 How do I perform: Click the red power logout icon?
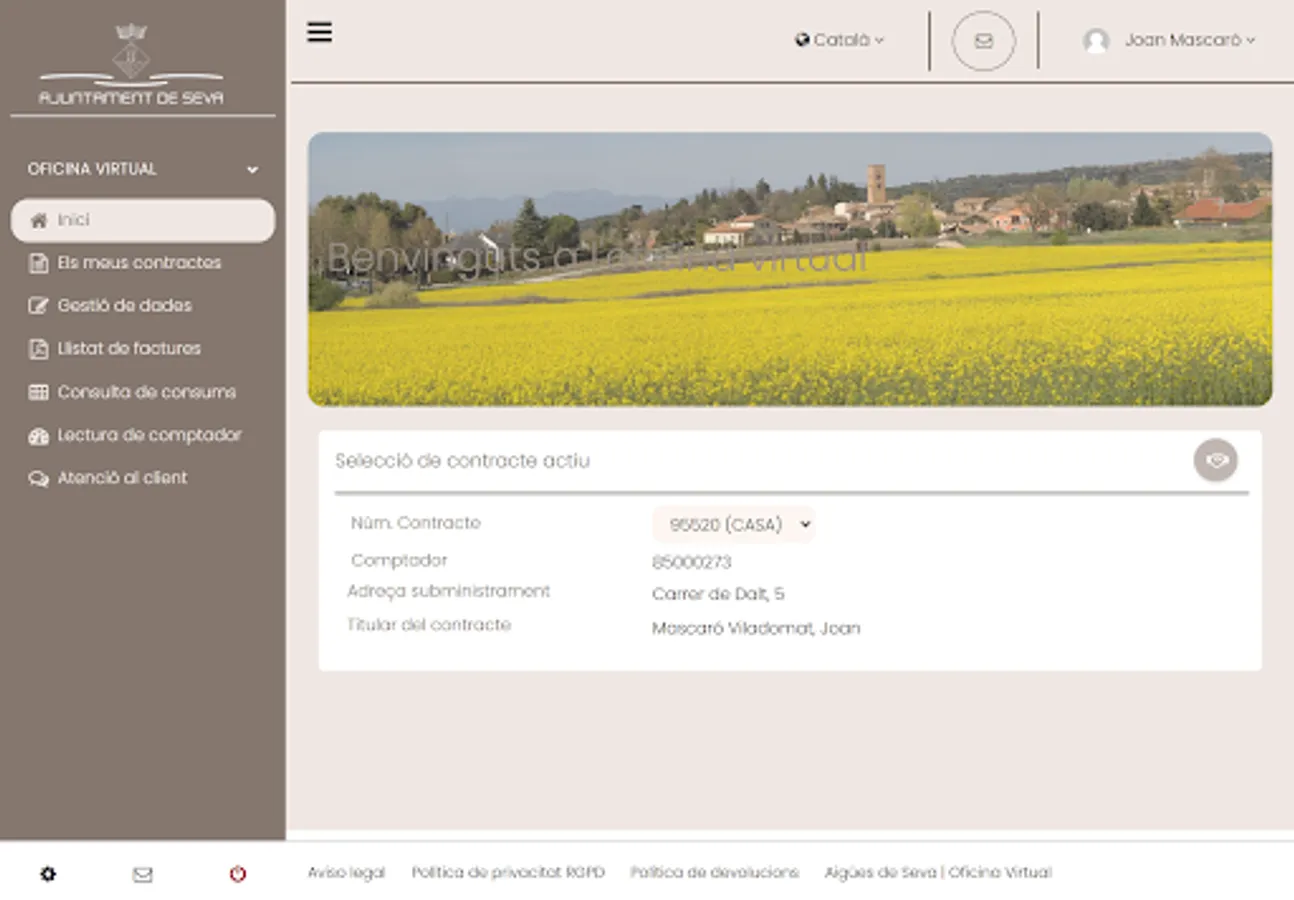237,874
